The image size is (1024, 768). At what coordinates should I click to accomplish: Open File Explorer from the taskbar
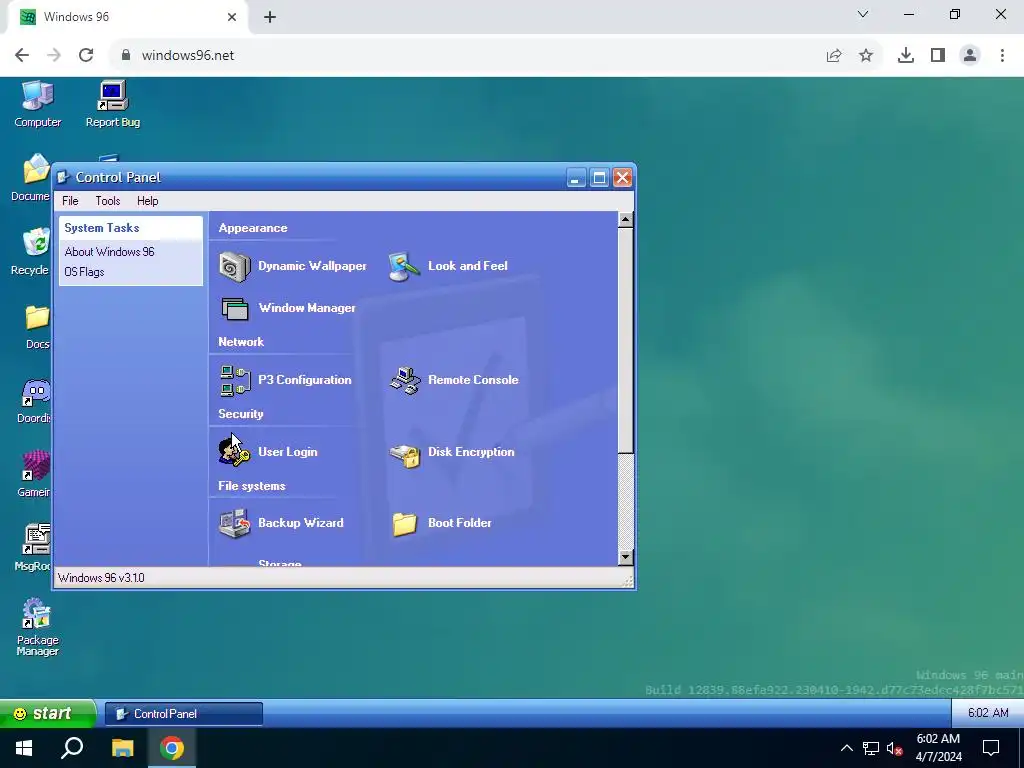(122, 748)
